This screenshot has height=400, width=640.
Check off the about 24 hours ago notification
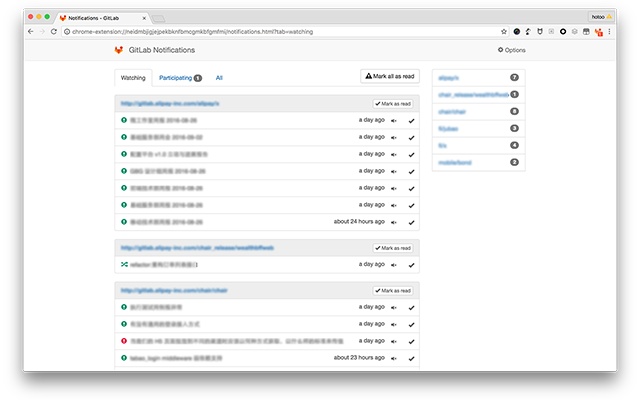tap(411, 222)
